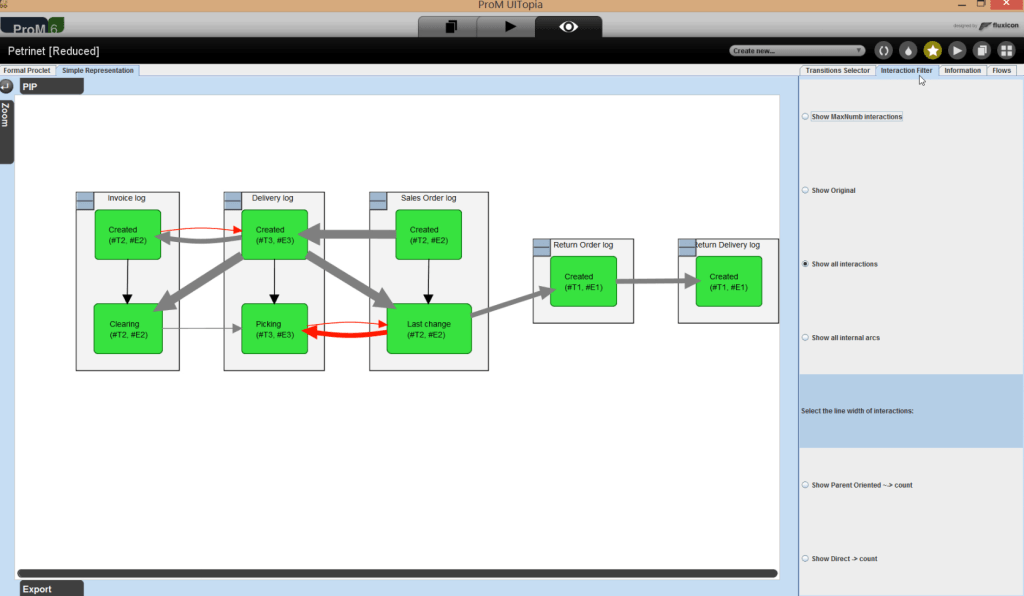Open the Actions tab with the play icon
The image size is (1024, 596).
pyautogui.click(x=510, y=27)
